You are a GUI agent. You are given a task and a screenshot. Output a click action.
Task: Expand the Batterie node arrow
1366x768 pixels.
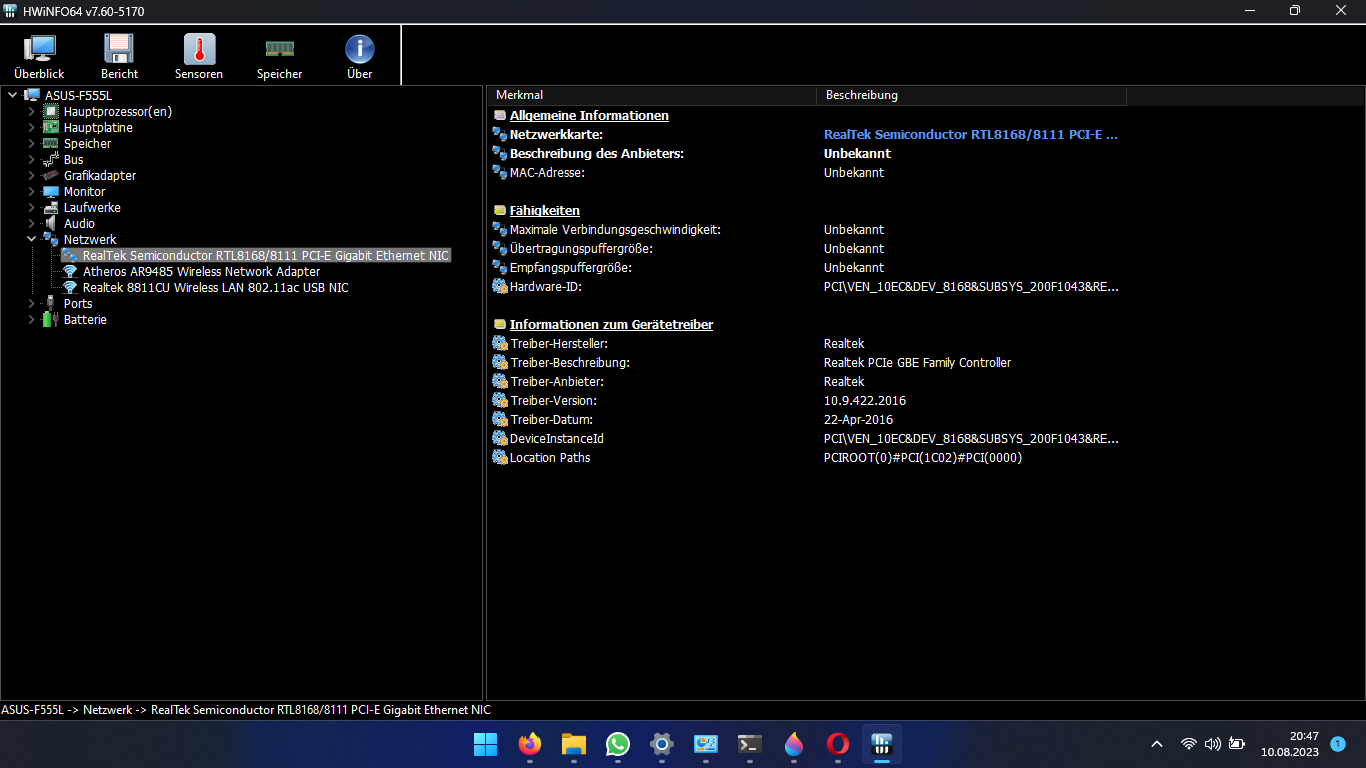31,319
